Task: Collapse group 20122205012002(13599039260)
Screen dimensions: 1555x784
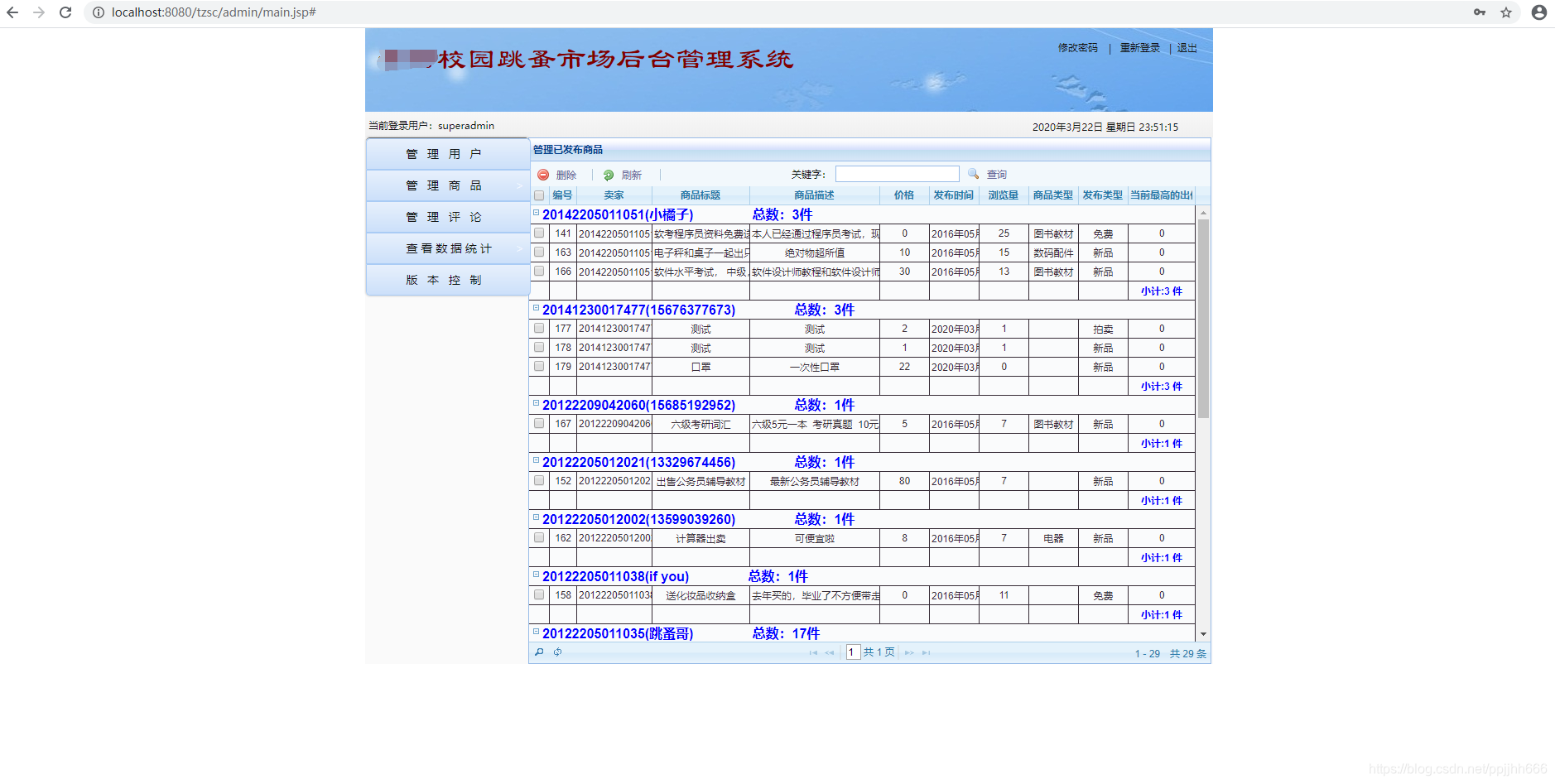Action: [x=536, y=517]
